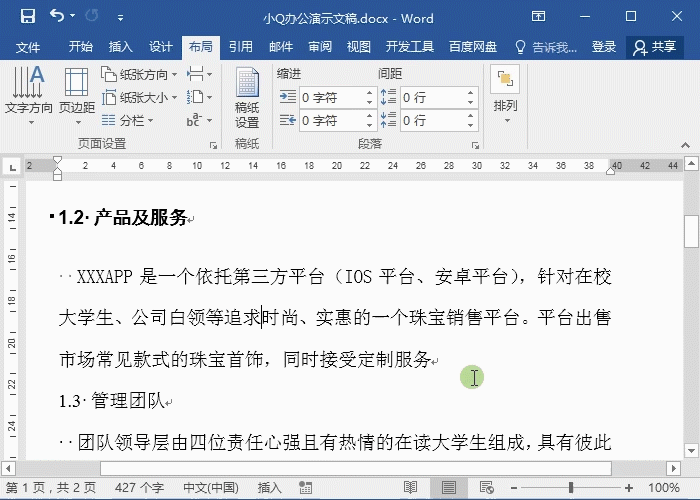Screen dimensions: 700x500
Task: Collapse the ribbon with the up chevron
Action: 685,145
